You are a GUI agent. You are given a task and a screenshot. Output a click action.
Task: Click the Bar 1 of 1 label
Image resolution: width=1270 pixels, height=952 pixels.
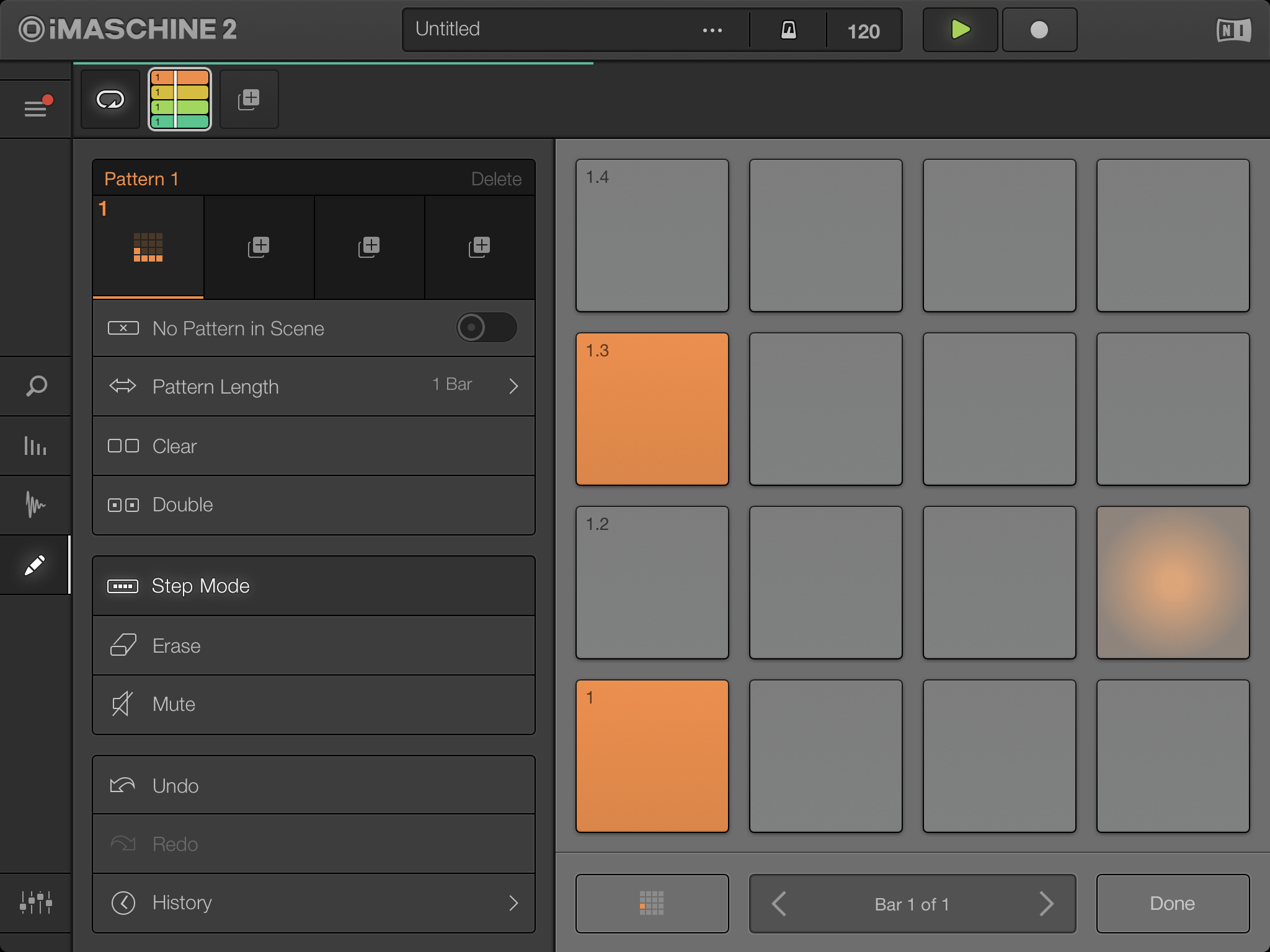(x=912, y=904)
